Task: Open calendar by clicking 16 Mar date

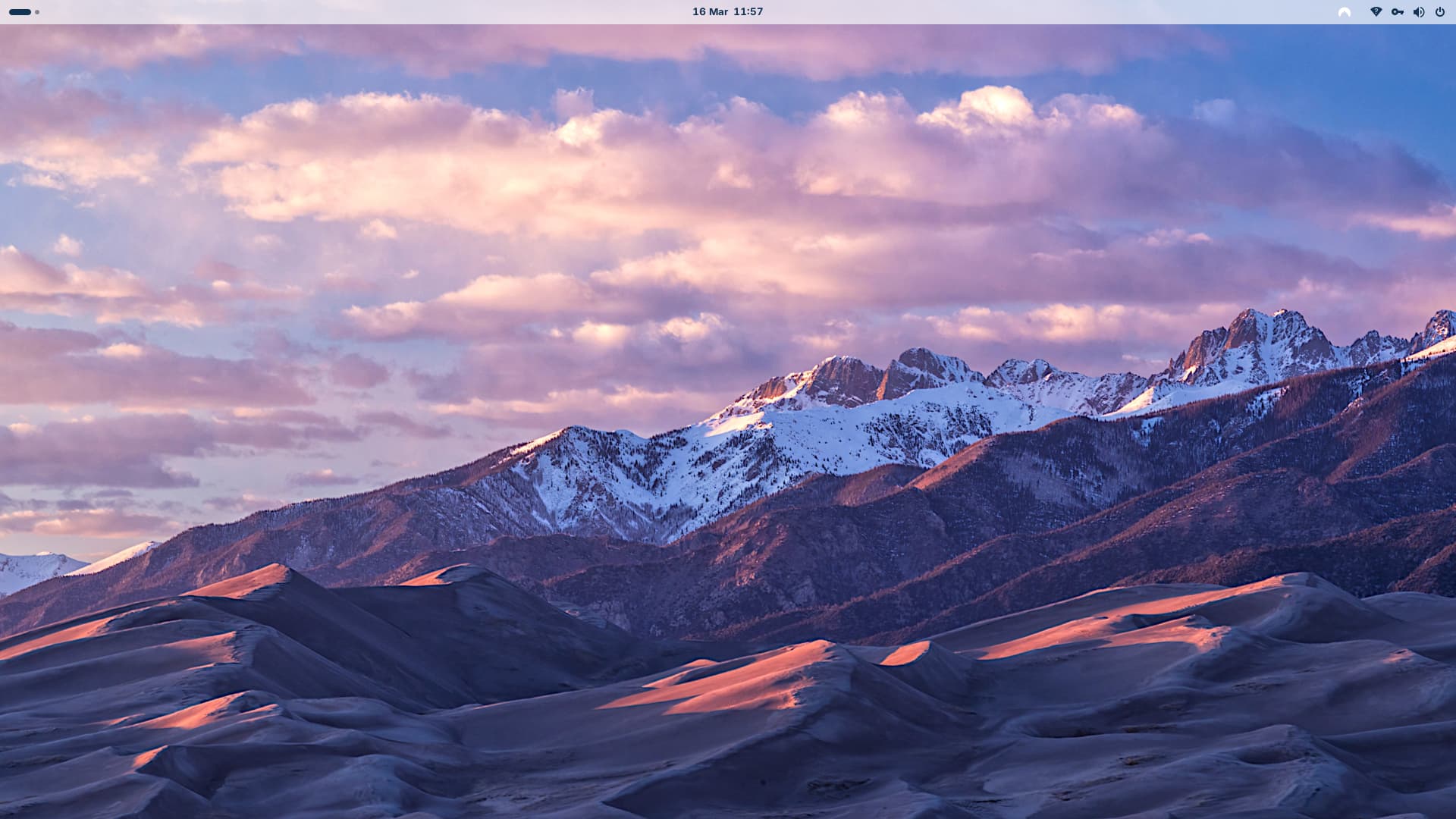Action: tap(710, 12)
